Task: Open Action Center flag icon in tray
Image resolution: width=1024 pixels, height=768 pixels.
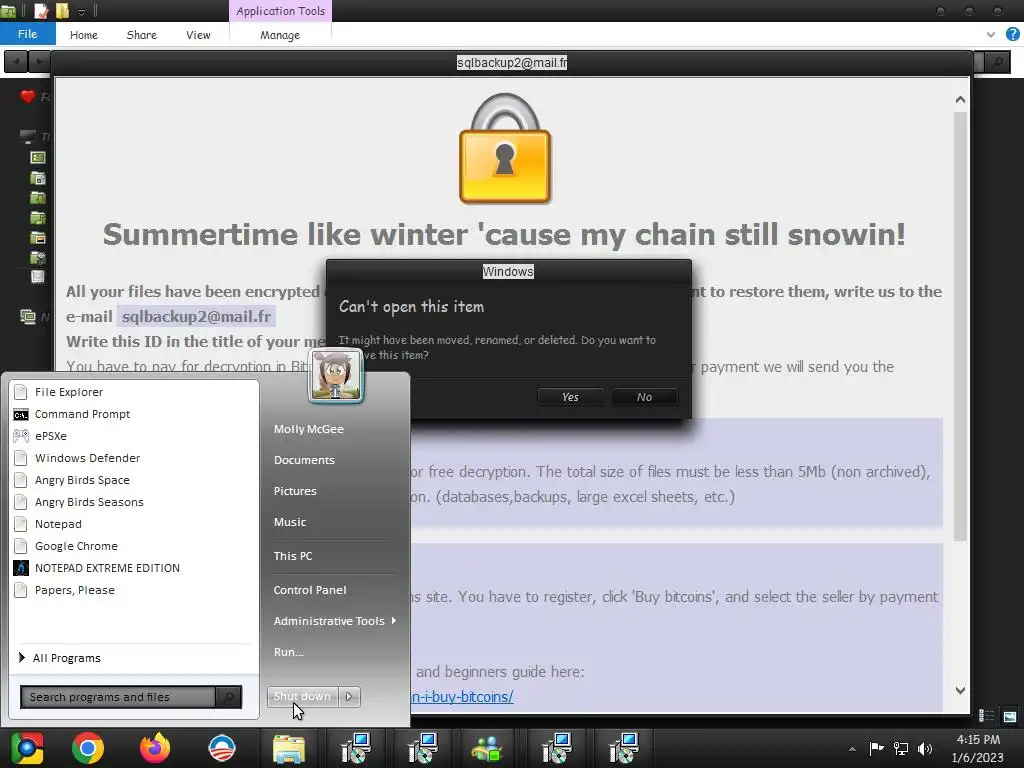Action: tap(876, 748)
